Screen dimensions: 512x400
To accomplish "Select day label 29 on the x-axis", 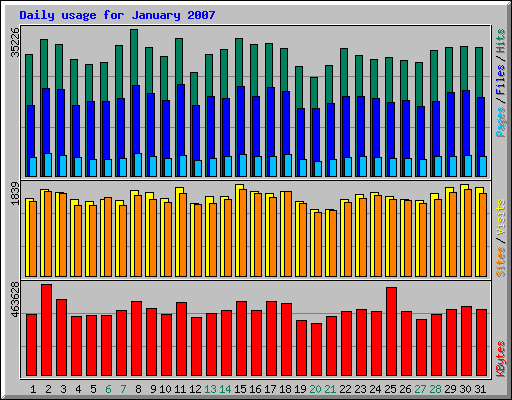I will pos(450,389).
